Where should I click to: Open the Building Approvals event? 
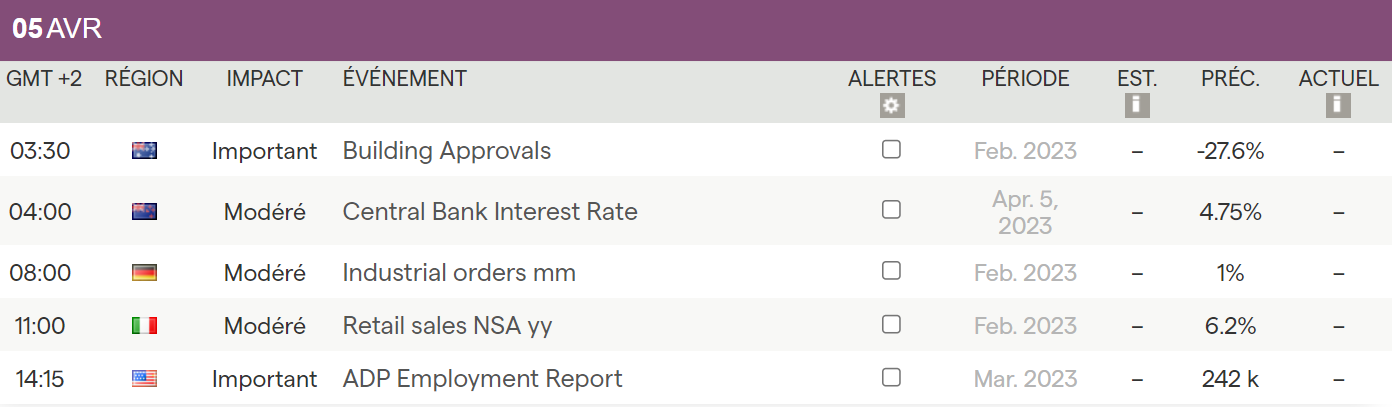pyautogui.click(x=447, y=151)
